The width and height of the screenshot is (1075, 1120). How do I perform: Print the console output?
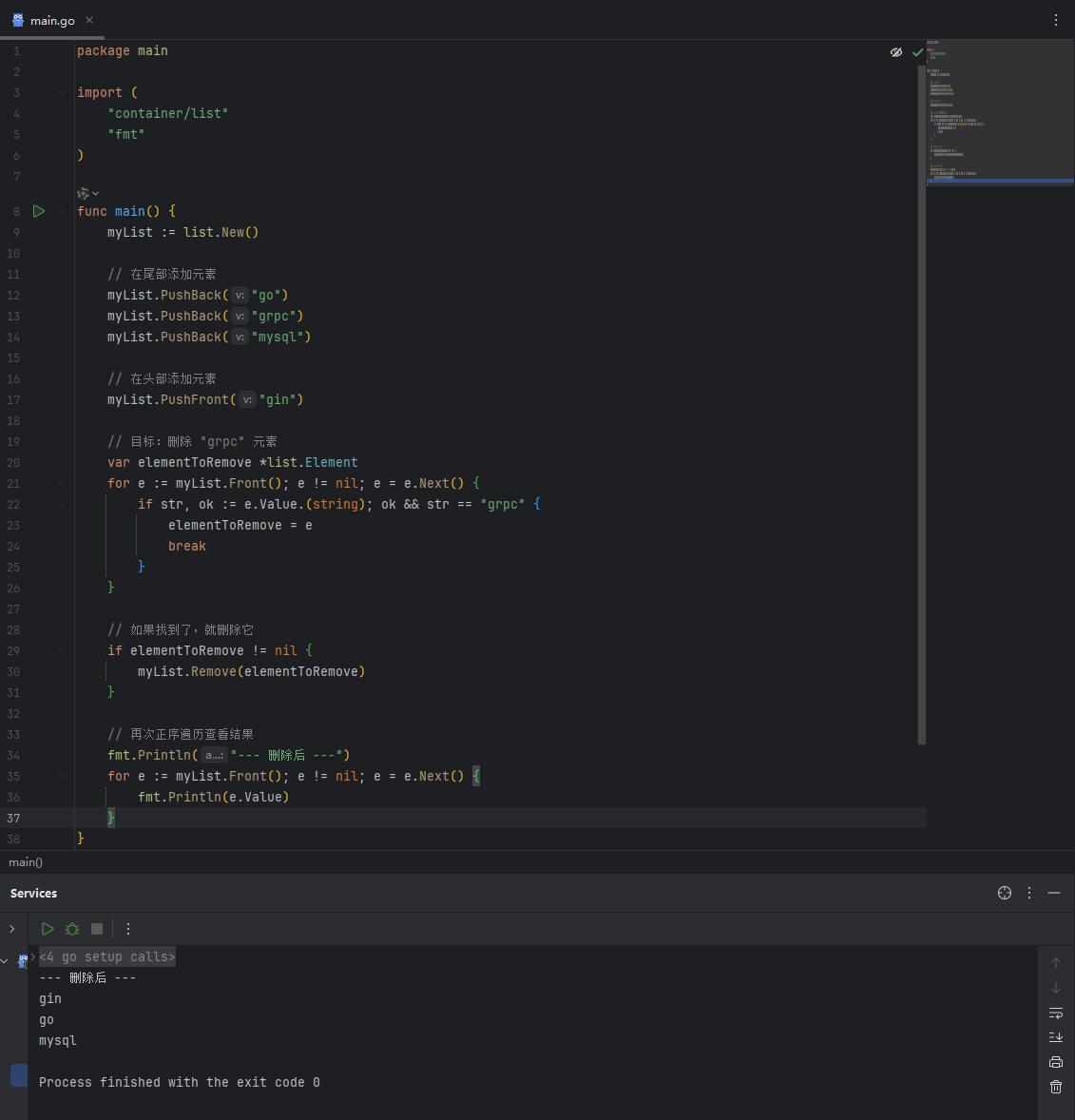coord(1056,1062)
